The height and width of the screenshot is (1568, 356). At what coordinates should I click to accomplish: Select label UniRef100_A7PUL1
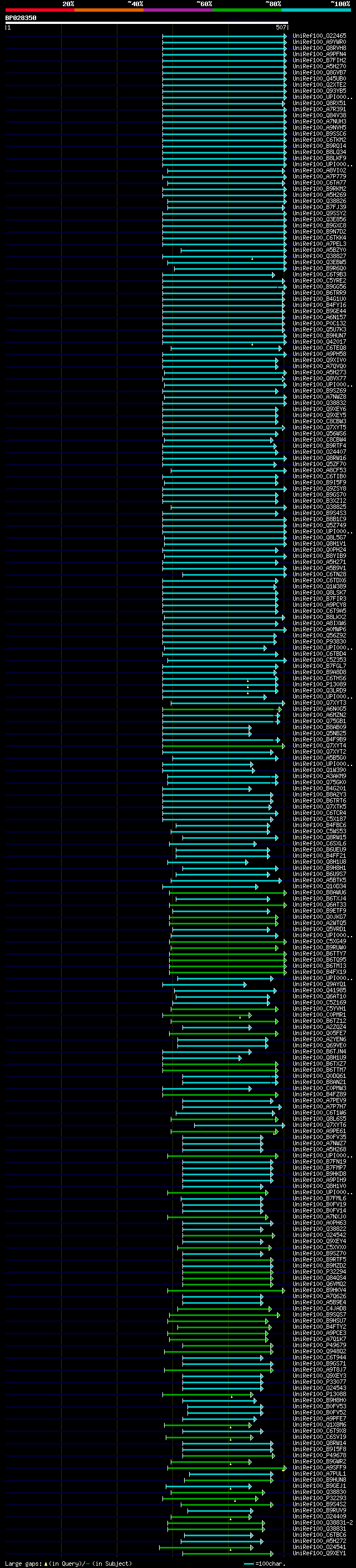tap(319, 1473)
